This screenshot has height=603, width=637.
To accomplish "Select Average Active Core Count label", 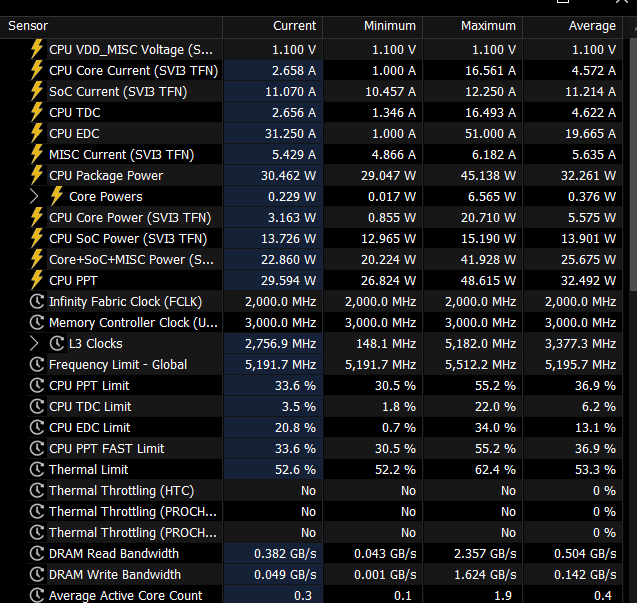I will pyautogui.click(x=125, y=596).
